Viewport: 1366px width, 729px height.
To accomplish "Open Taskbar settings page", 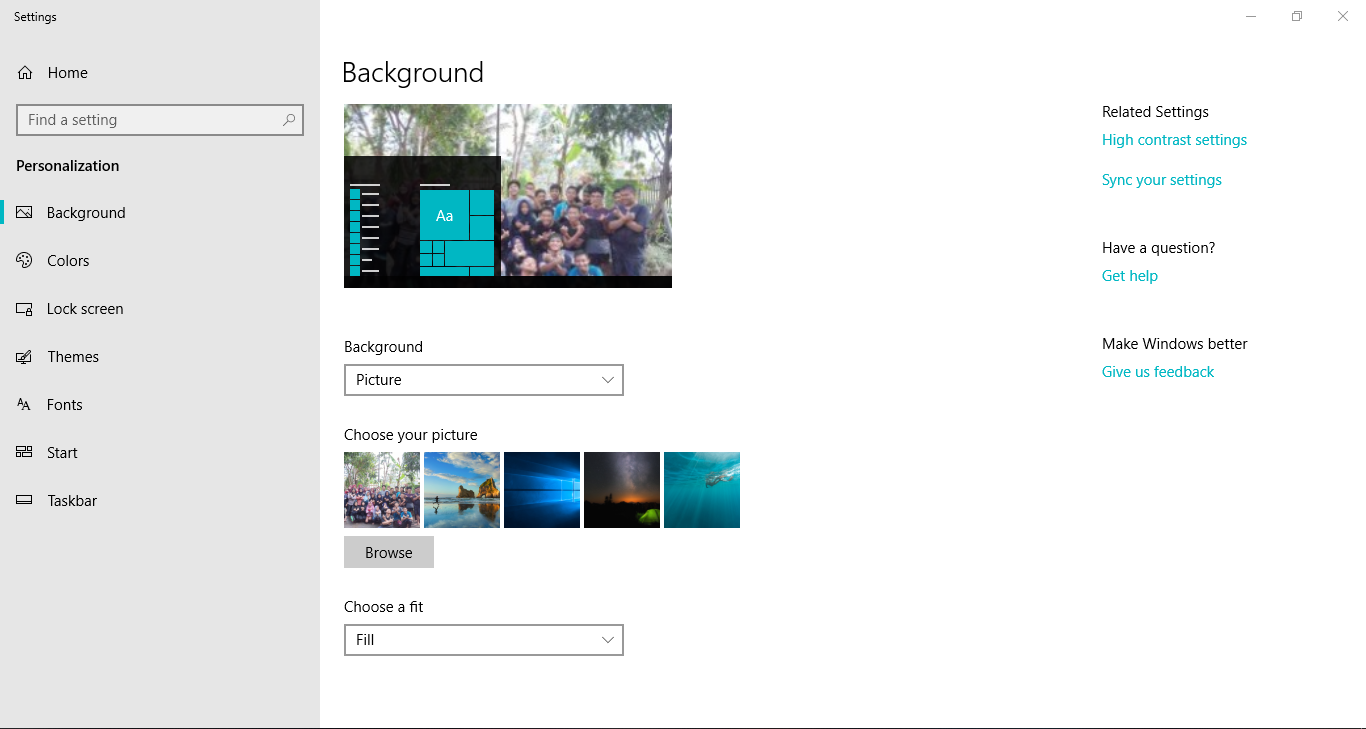I will click(160, 501).
